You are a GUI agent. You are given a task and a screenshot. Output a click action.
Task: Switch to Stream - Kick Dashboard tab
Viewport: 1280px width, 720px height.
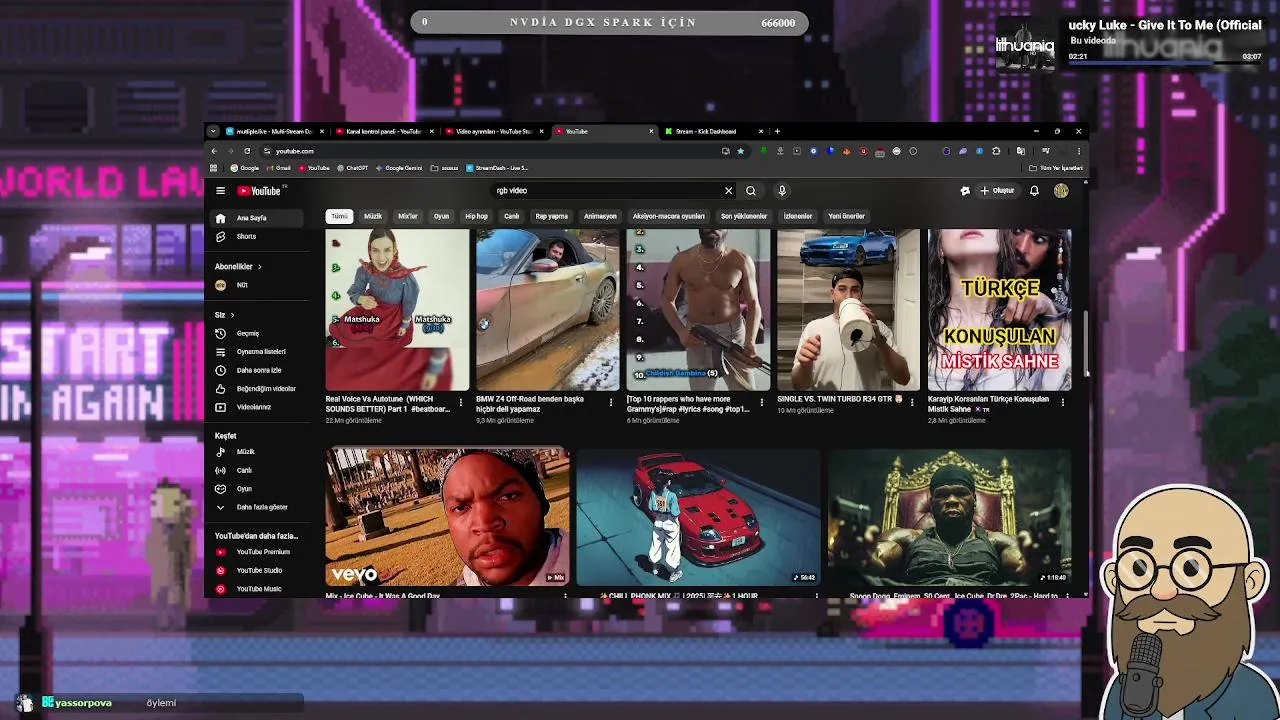[712, 131]
